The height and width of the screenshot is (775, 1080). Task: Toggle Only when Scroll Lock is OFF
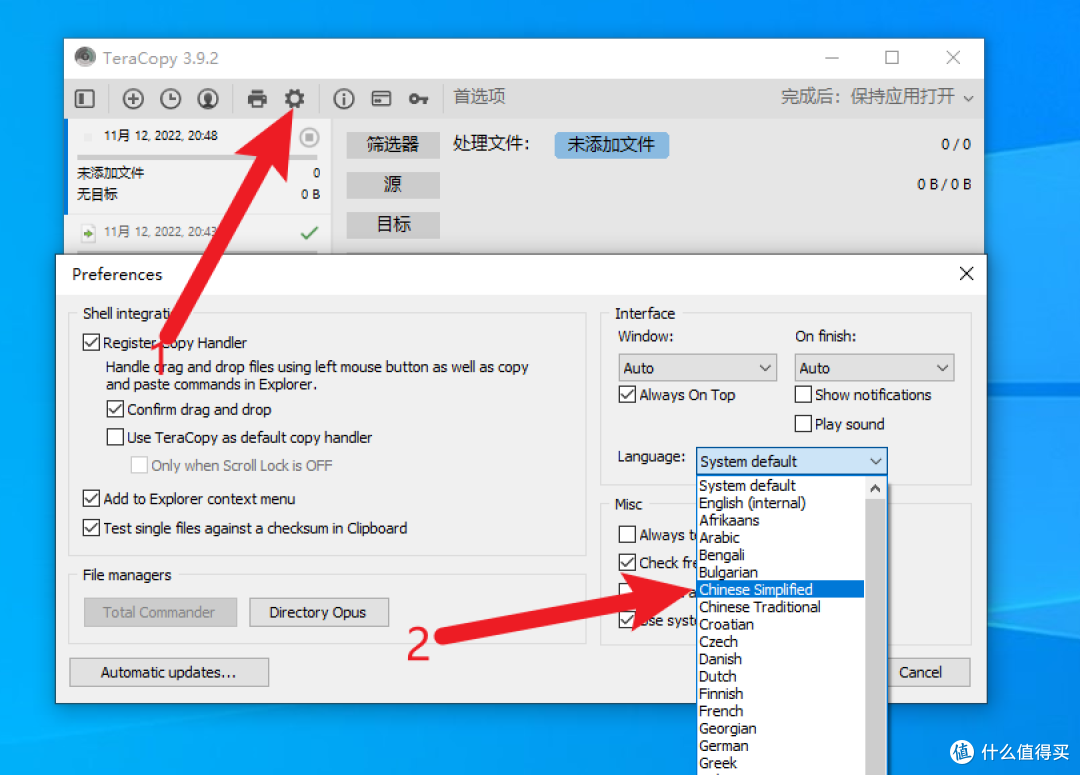(139, 466)
